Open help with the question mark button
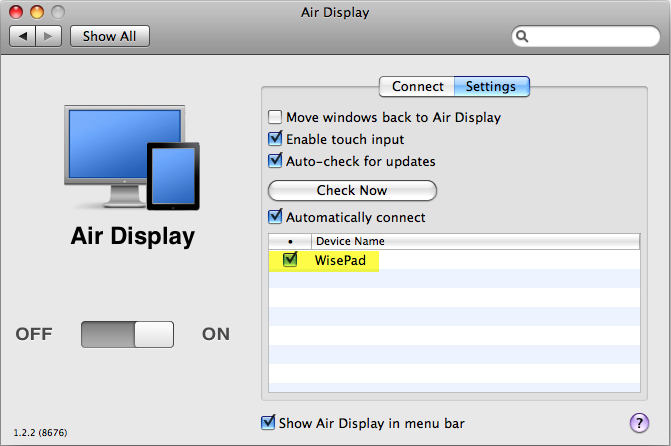671x446 pixels. tap(639, 423)
